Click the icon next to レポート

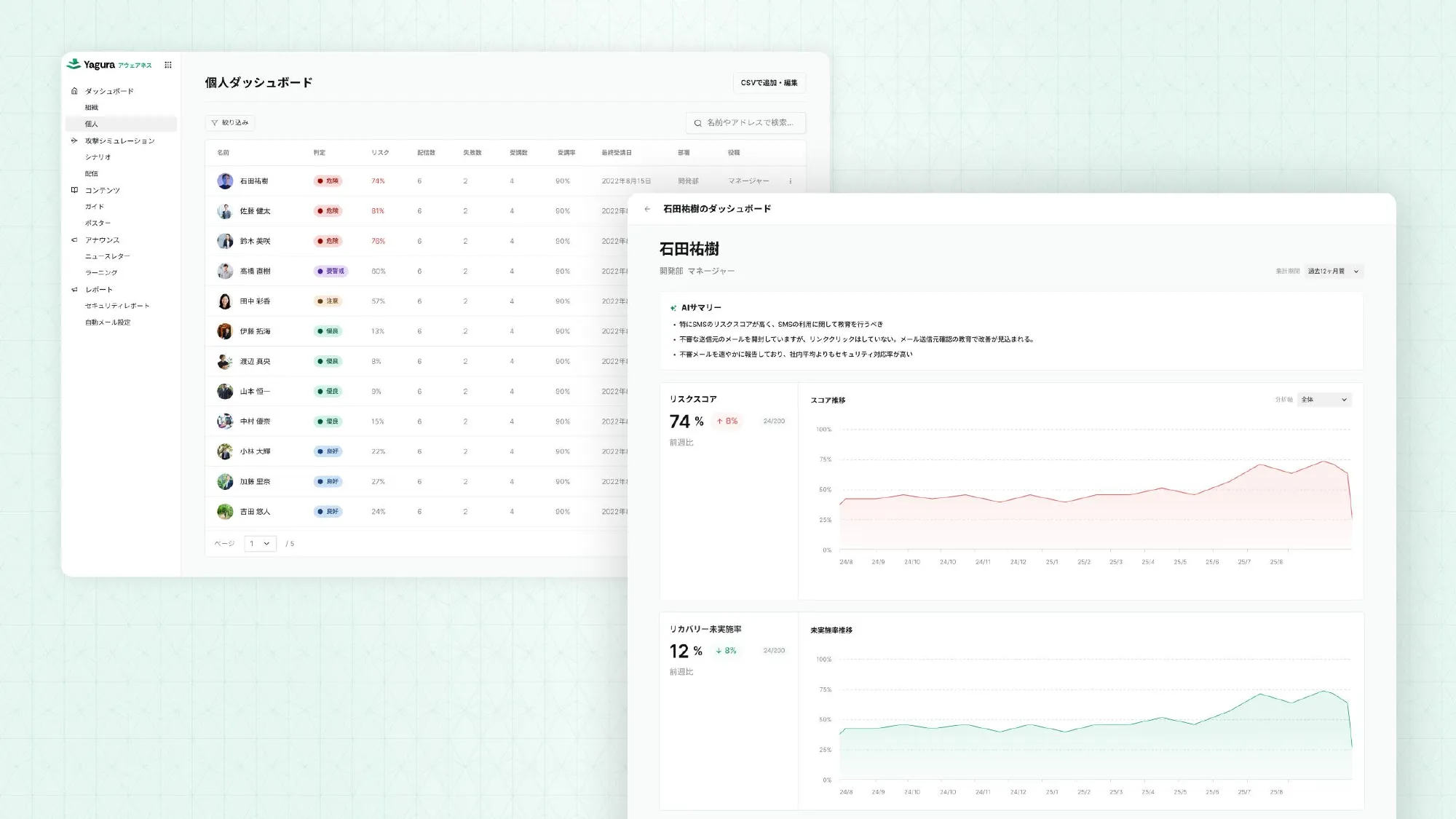[x=74, y=289]
